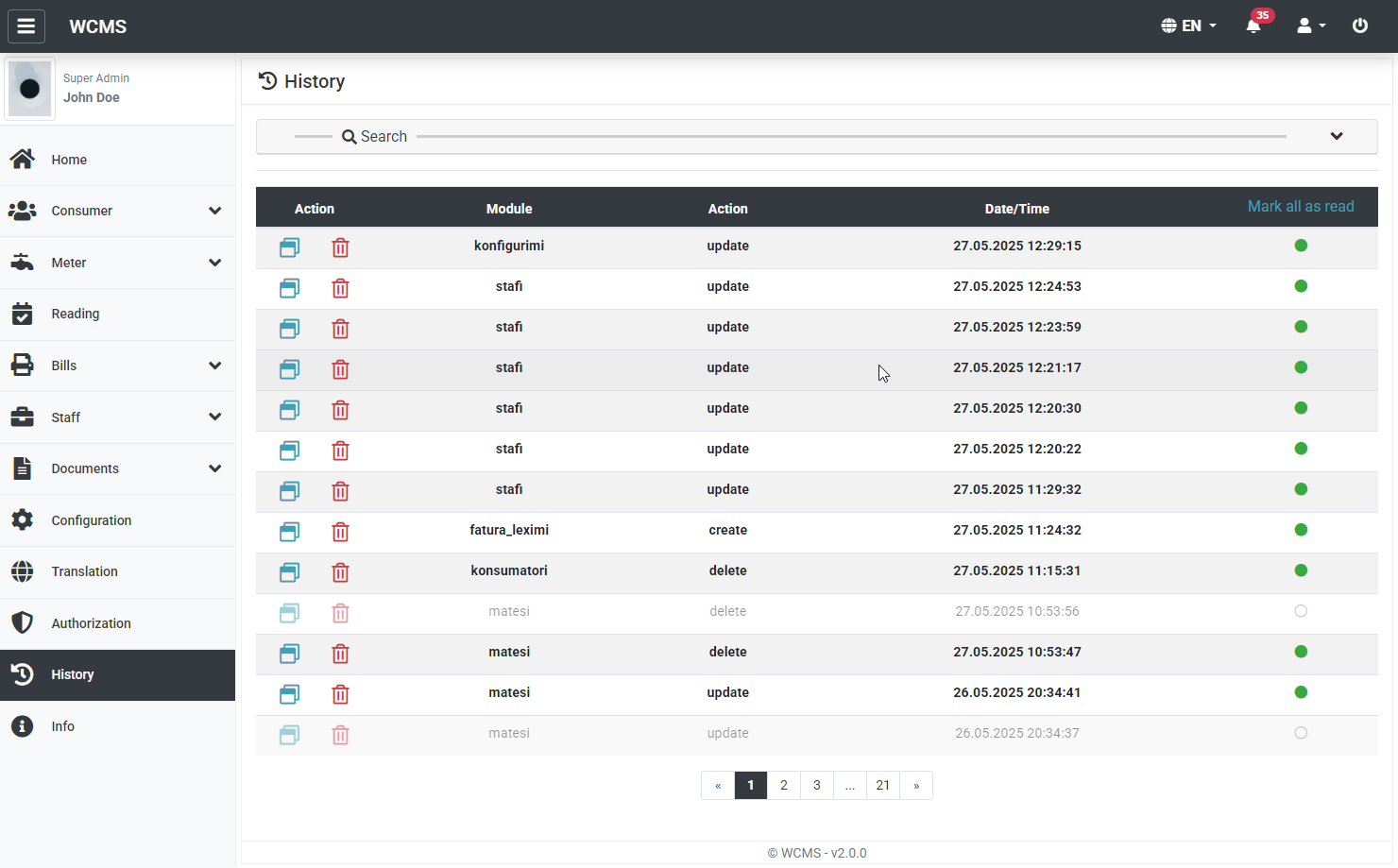
Task: Expand the Bills menu
Action: coord(117,366)
